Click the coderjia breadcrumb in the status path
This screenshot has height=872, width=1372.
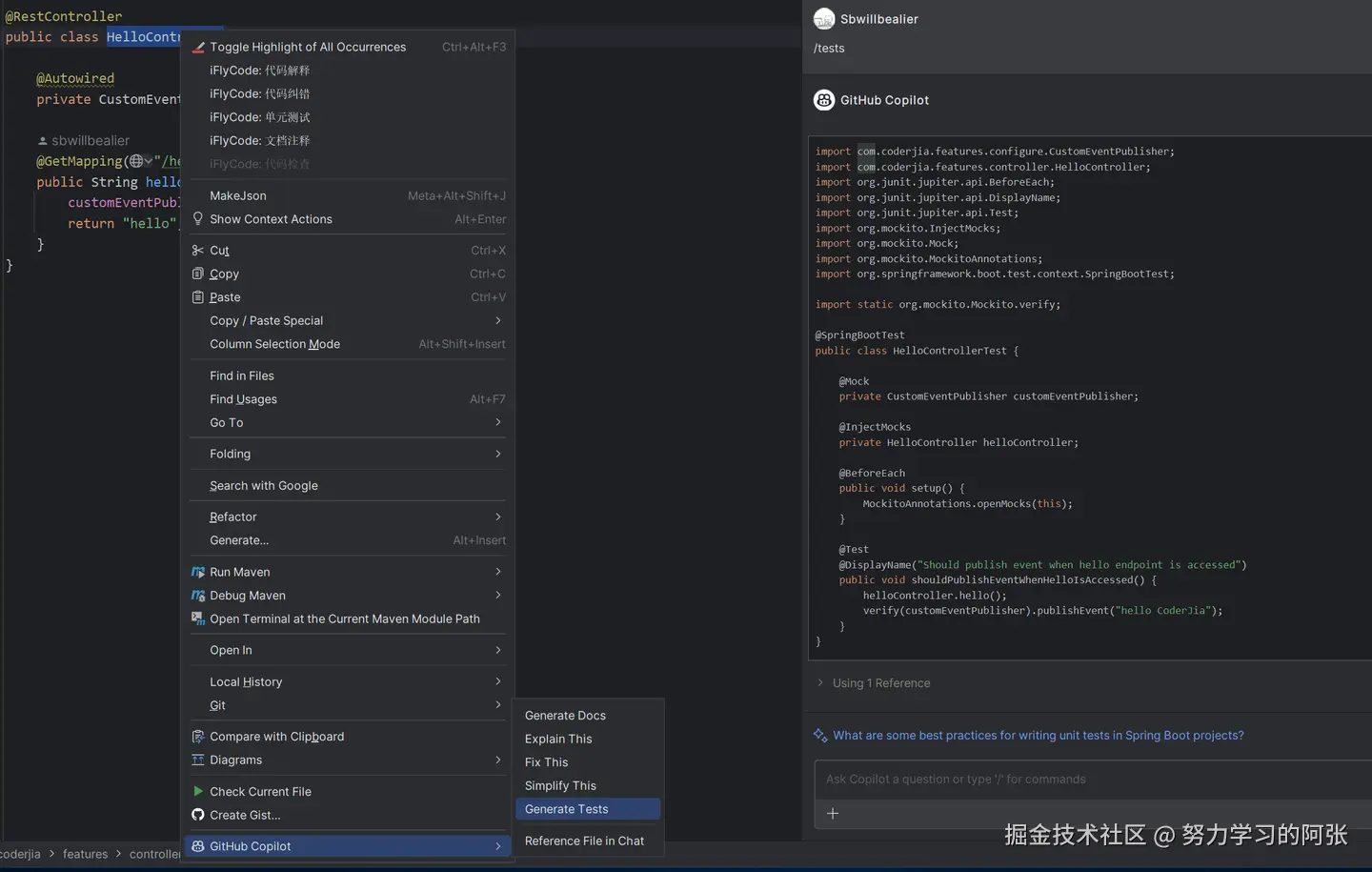tap(19, 854)
